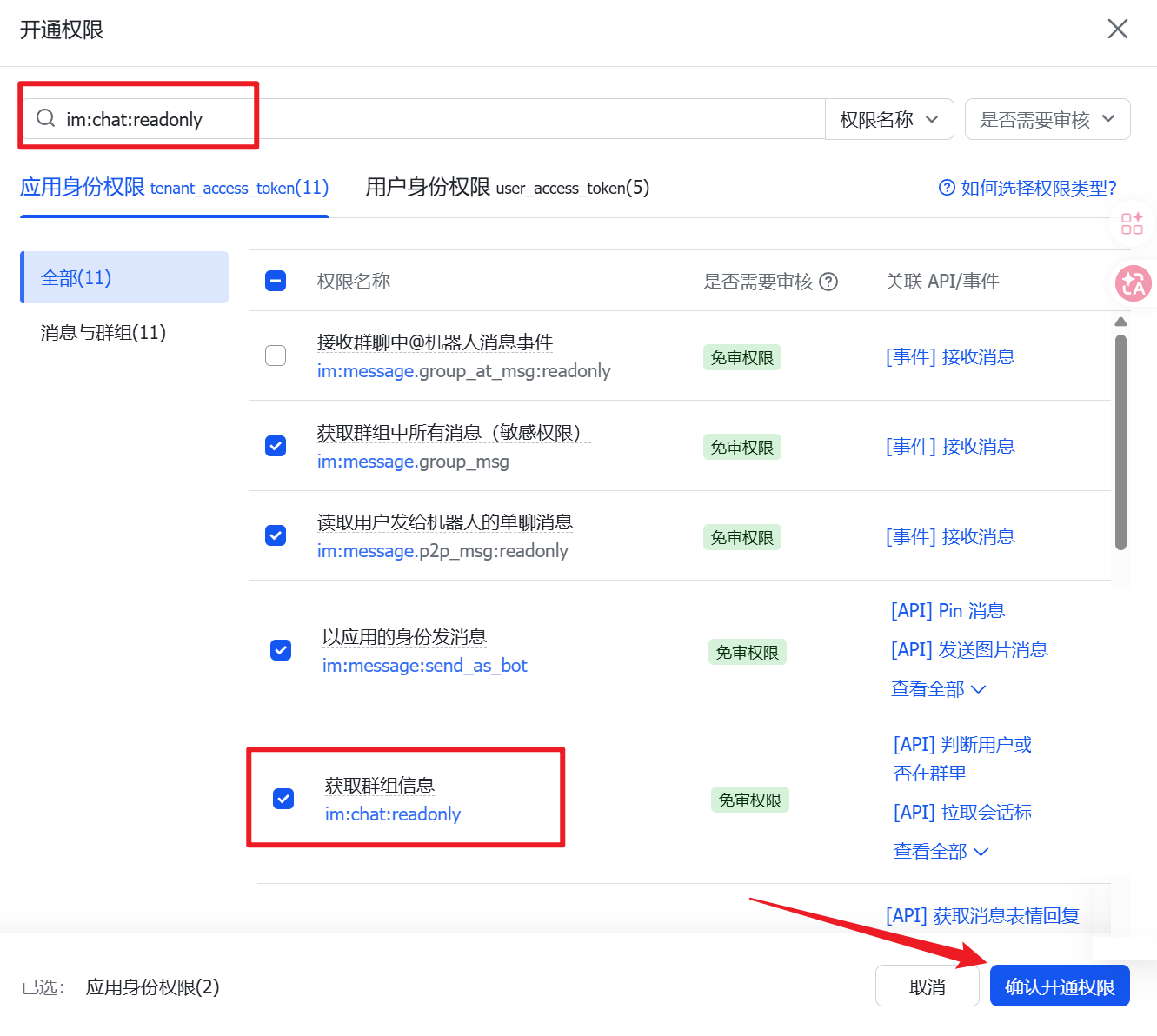Open the 是否需要审核 filter dropdown

click(1047, 119)
